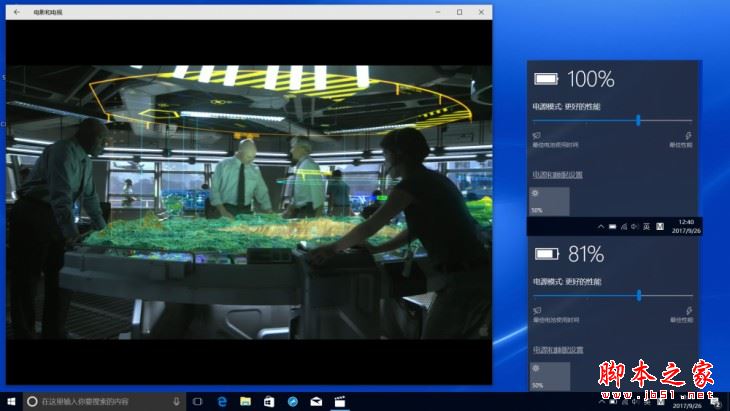This screenshot has width=730, height=411.
Task: Click the 50% brightness tile in 100% panel
Action: (x=549, y=201)
